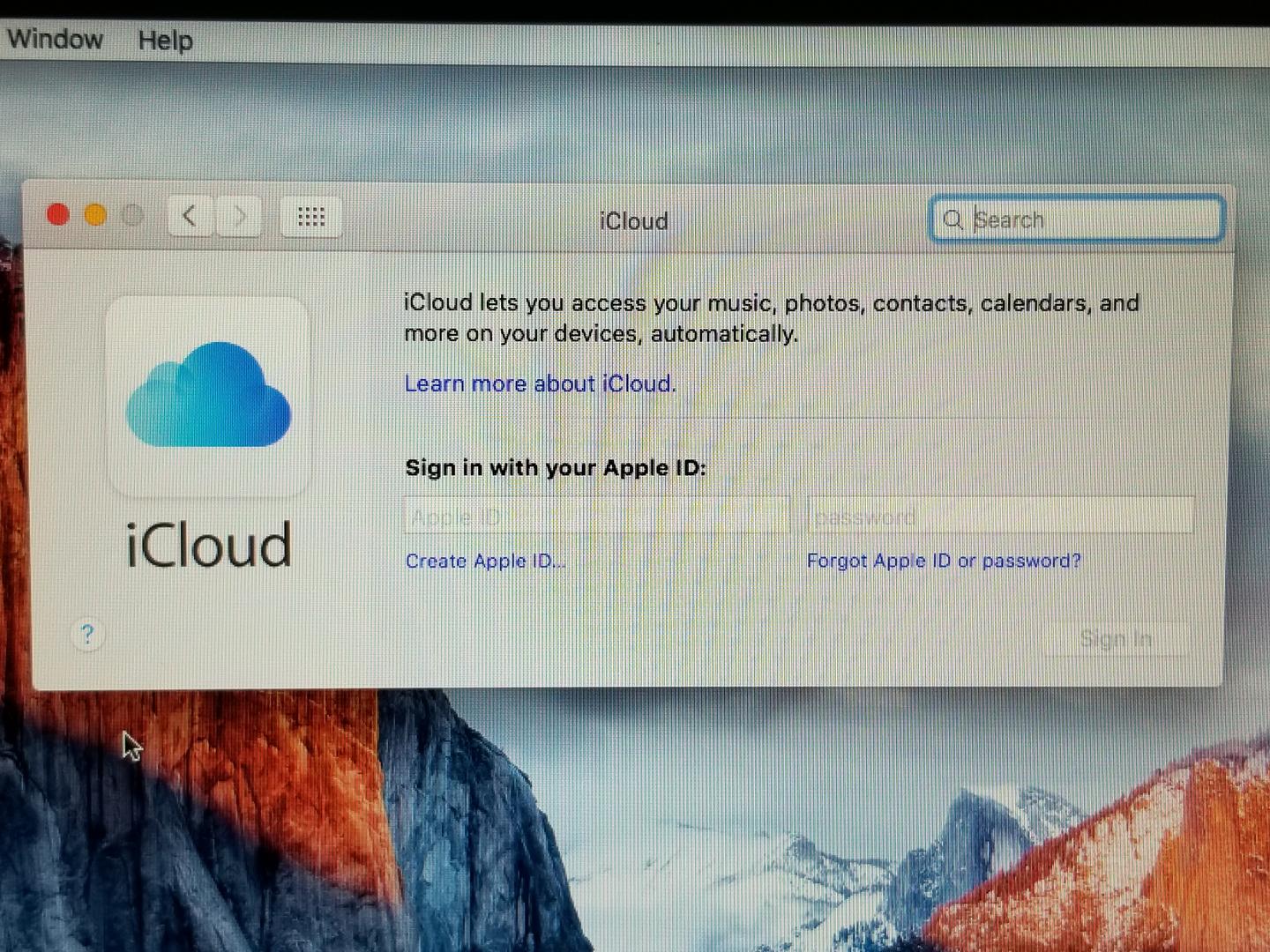Open Forgot Apple ID or password link
The image size is (1270, 952).
coord(944,562)
